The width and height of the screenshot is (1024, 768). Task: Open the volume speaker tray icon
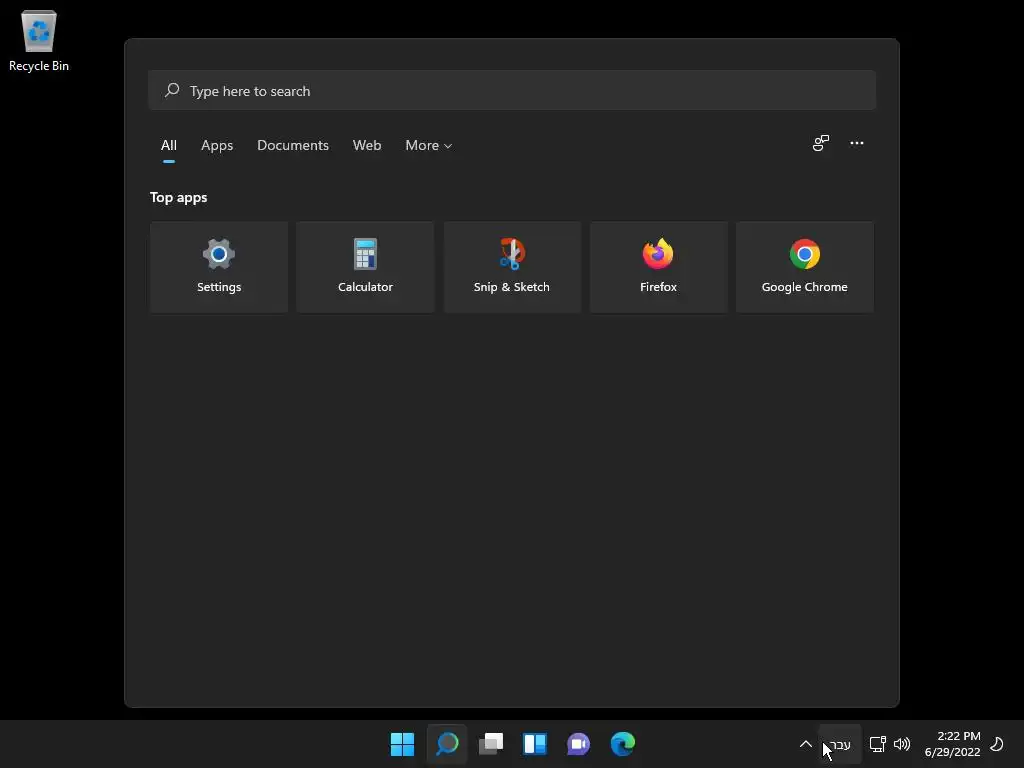902,744
